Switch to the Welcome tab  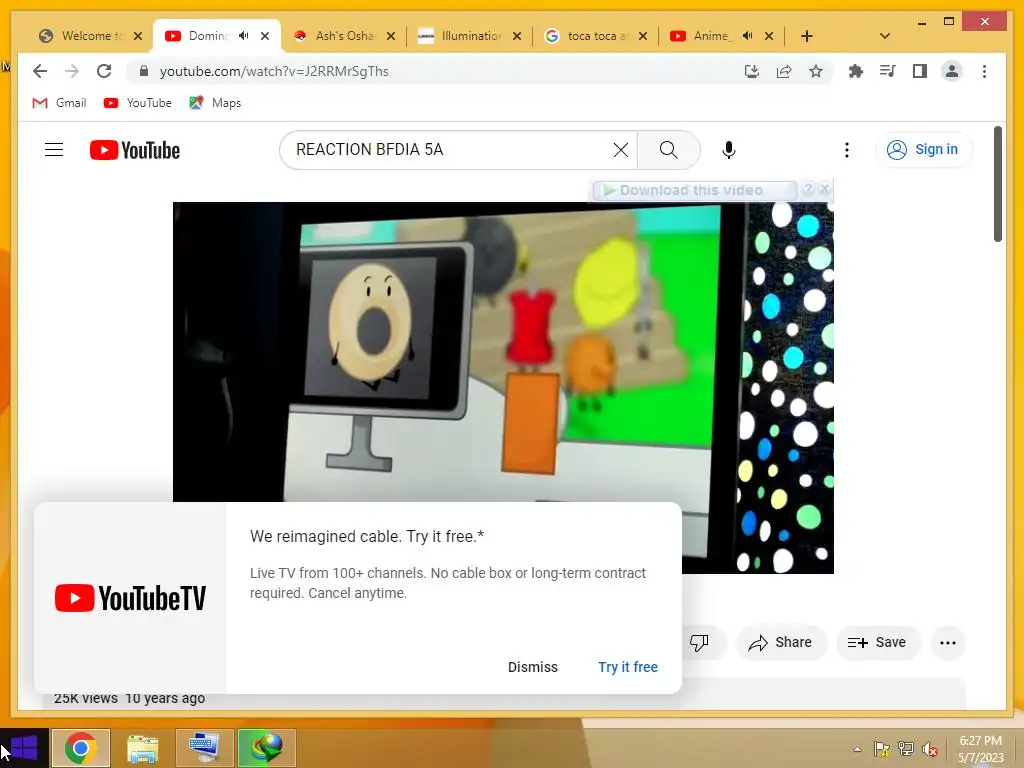point(90,36)
